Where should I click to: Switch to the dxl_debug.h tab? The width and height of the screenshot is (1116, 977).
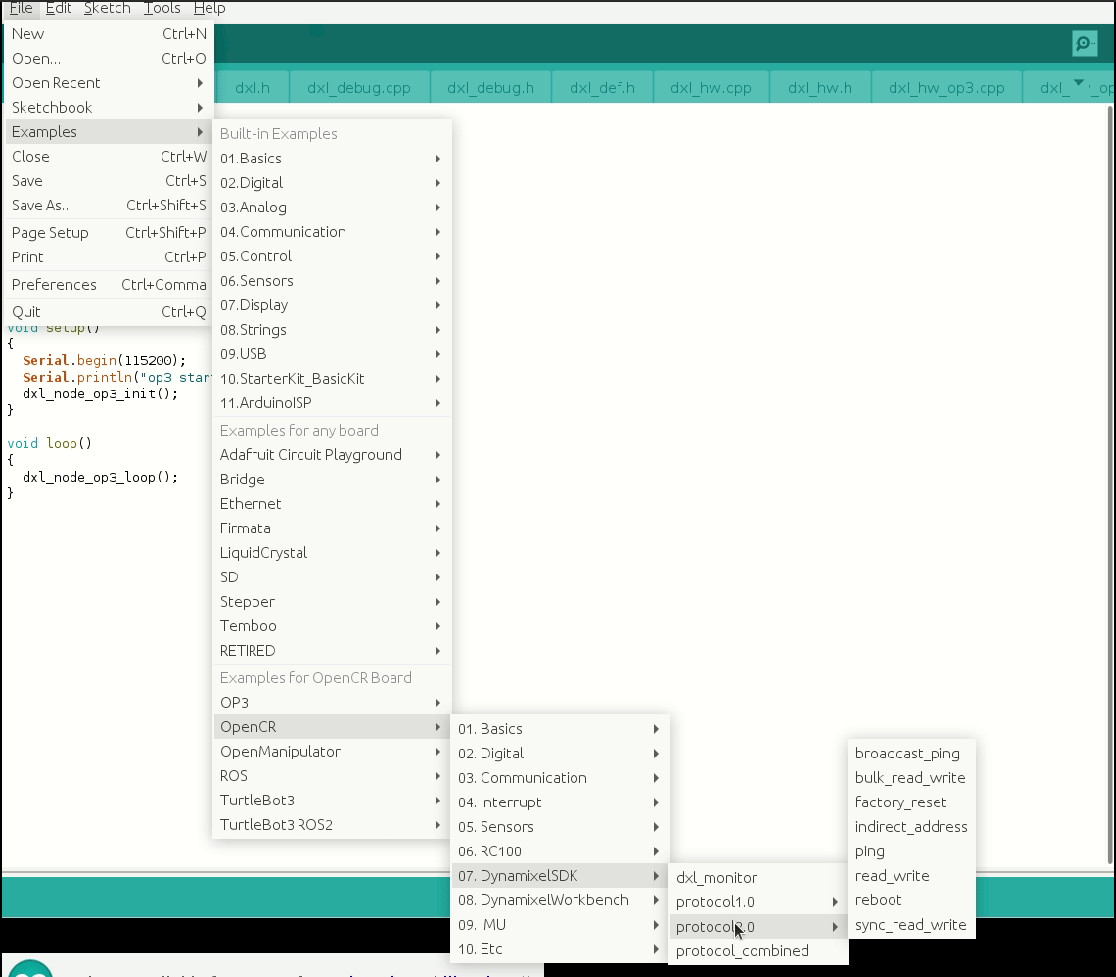pos(490,88)
